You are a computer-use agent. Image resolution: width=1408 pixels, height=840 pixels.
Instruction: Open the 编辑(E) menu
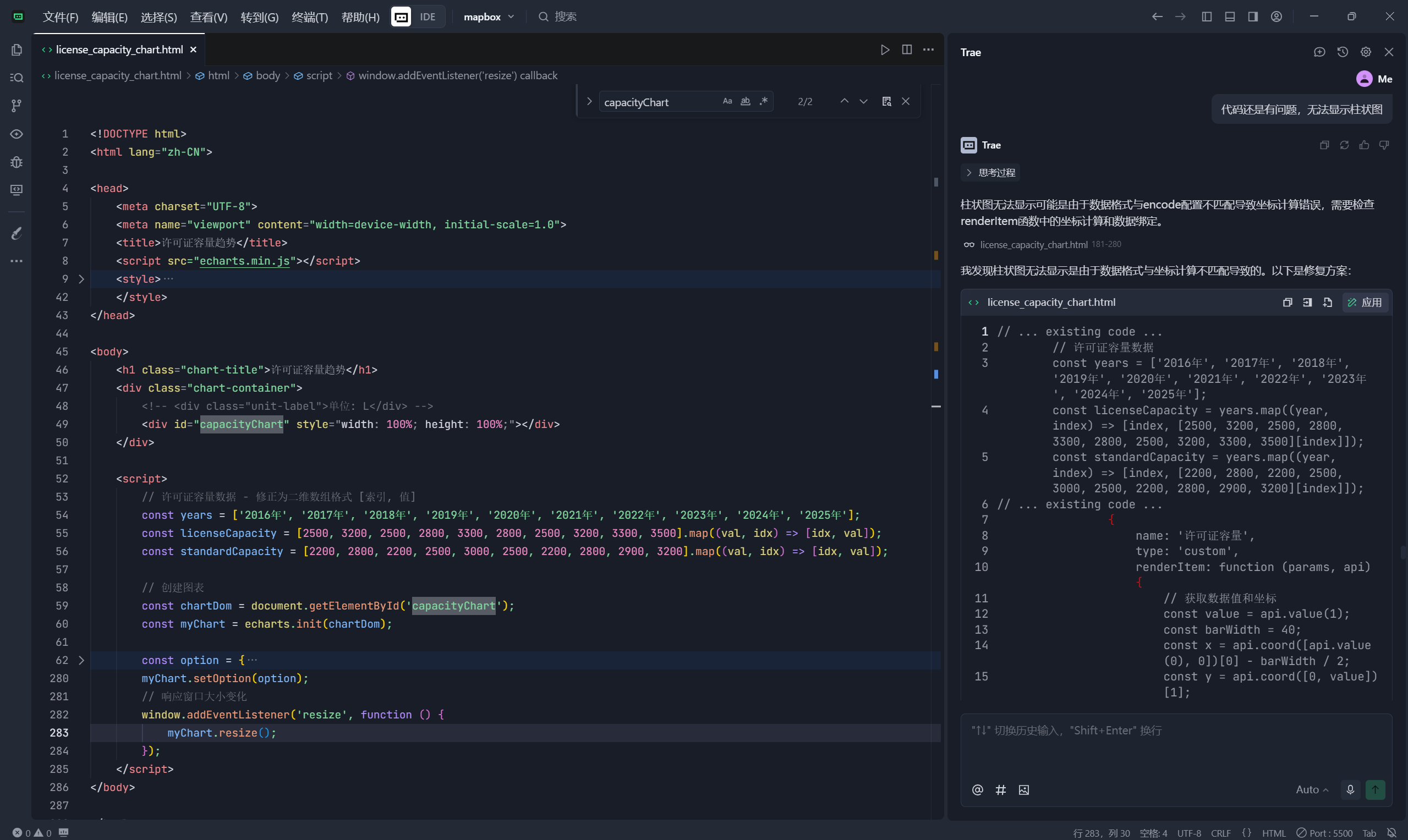coord(109,17)
